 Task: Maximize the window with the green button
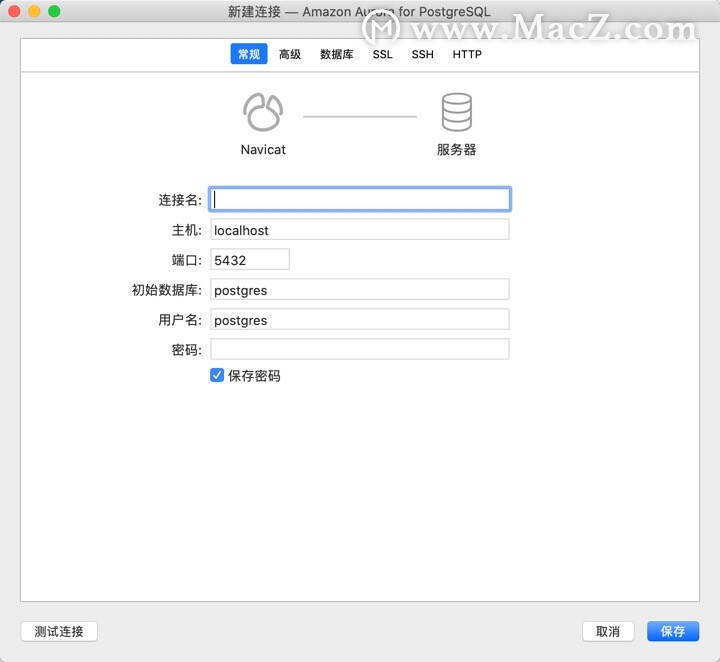(x=54, y=11)
